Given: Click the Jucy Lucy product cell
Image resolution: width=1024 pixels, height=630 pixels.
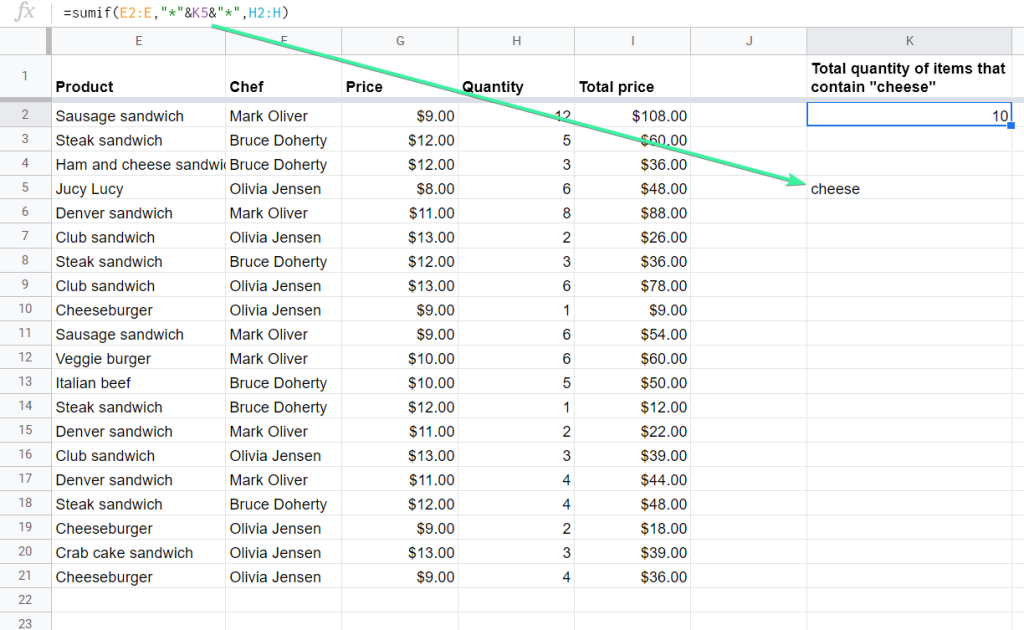Looking at the screenshot, I should coord(138,188).
